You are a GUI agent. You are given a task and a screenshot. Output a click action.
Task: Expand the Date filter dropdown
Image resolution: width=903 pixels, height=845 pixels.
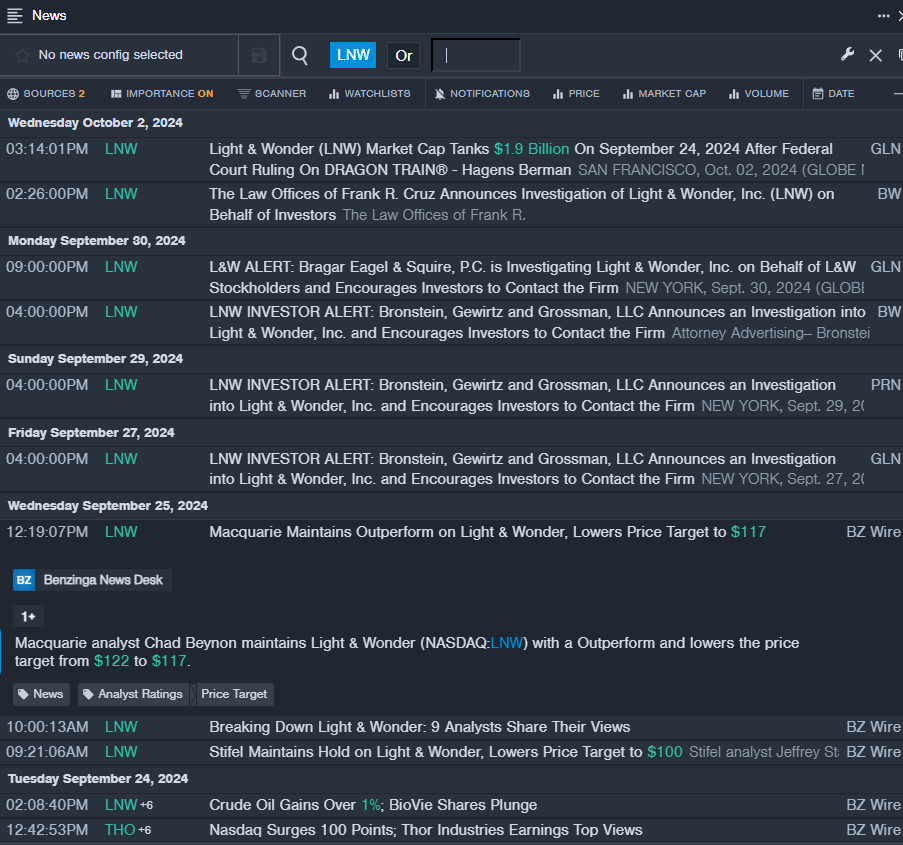(x=833, y=94)
